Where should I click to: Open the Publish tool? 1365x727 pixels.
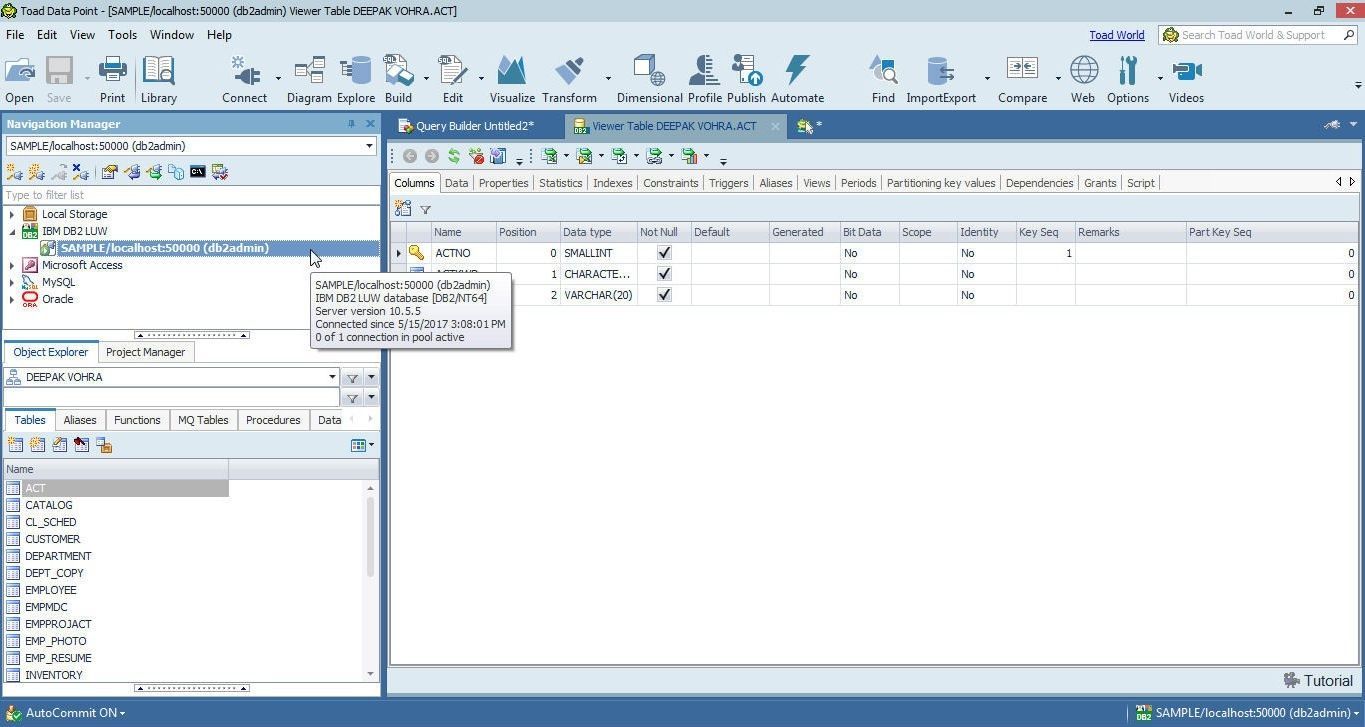pos(746,79)
